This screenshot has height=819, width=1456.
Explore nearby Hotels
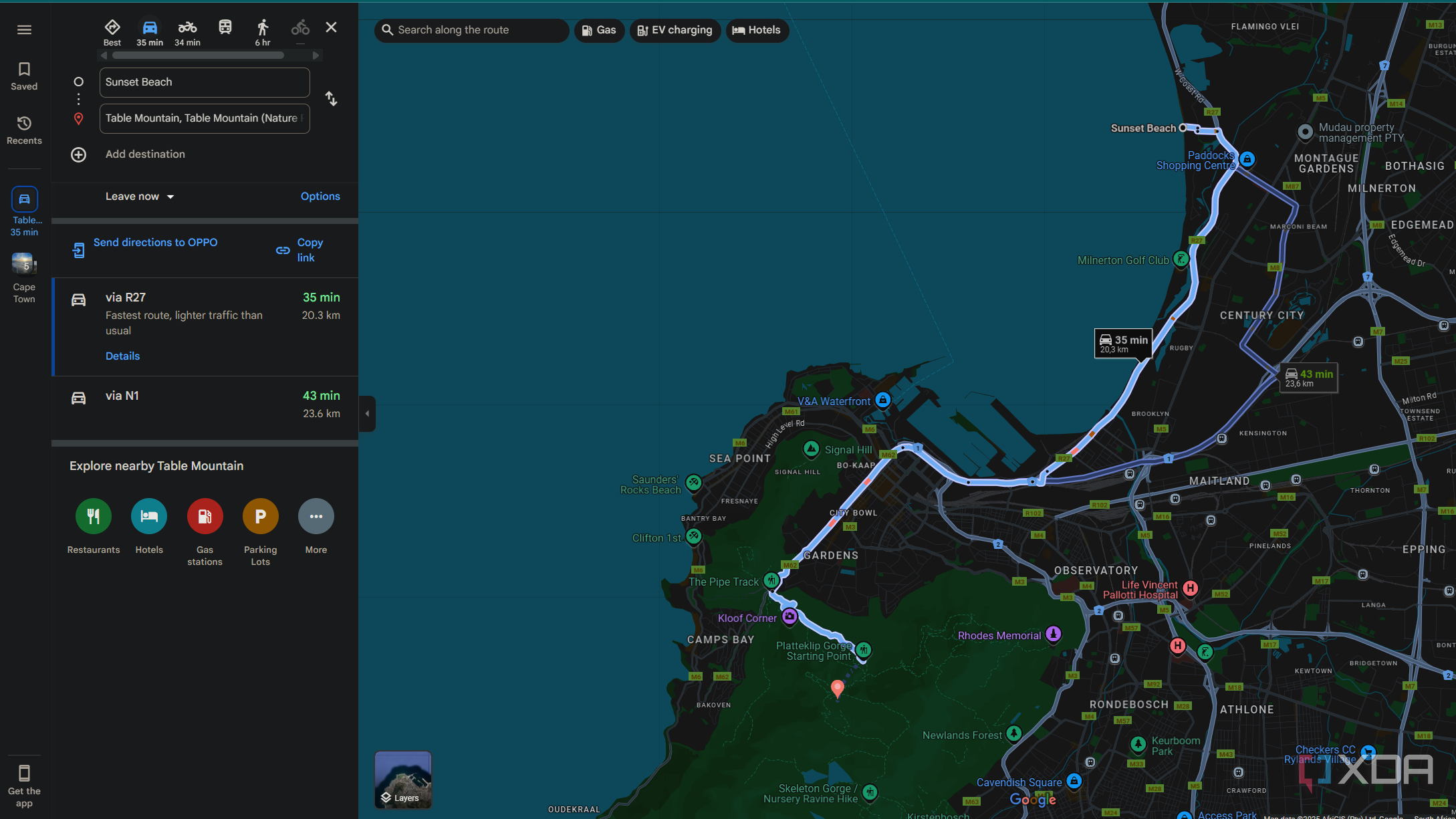point(149,528)
